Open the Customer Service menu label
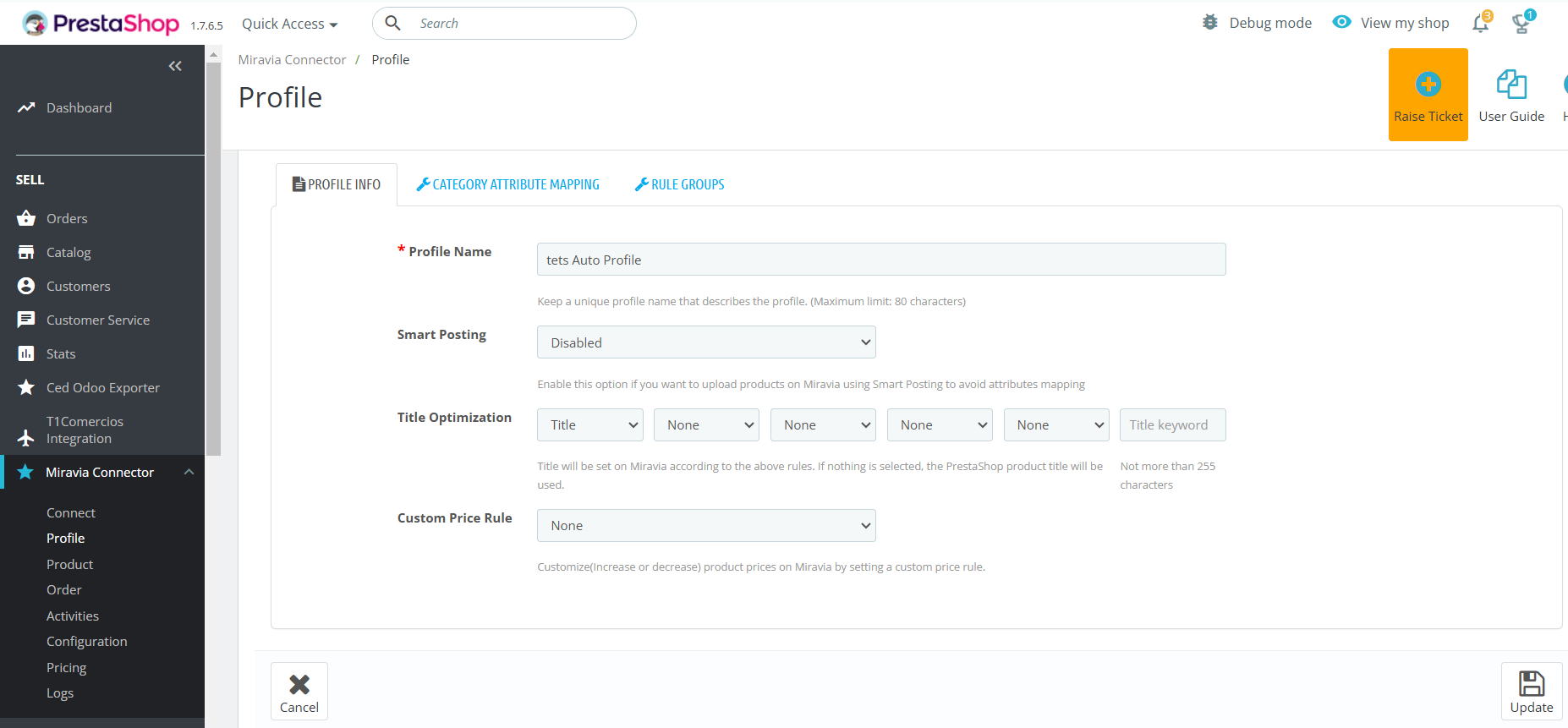This screenshot has height=728, width=1568. [x=98, y=320]
